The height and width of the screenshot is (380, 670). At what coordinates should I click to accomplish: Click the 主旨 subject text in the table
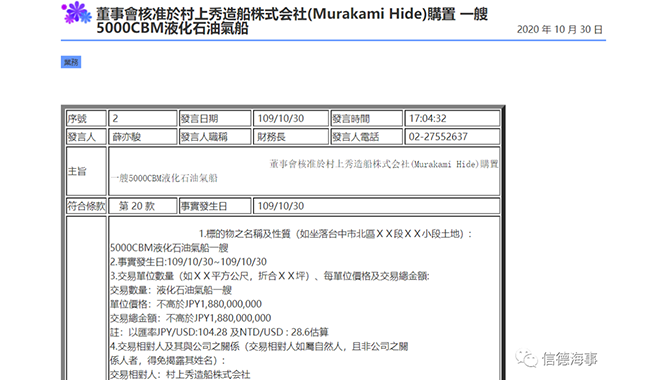[x=304, y=171]
